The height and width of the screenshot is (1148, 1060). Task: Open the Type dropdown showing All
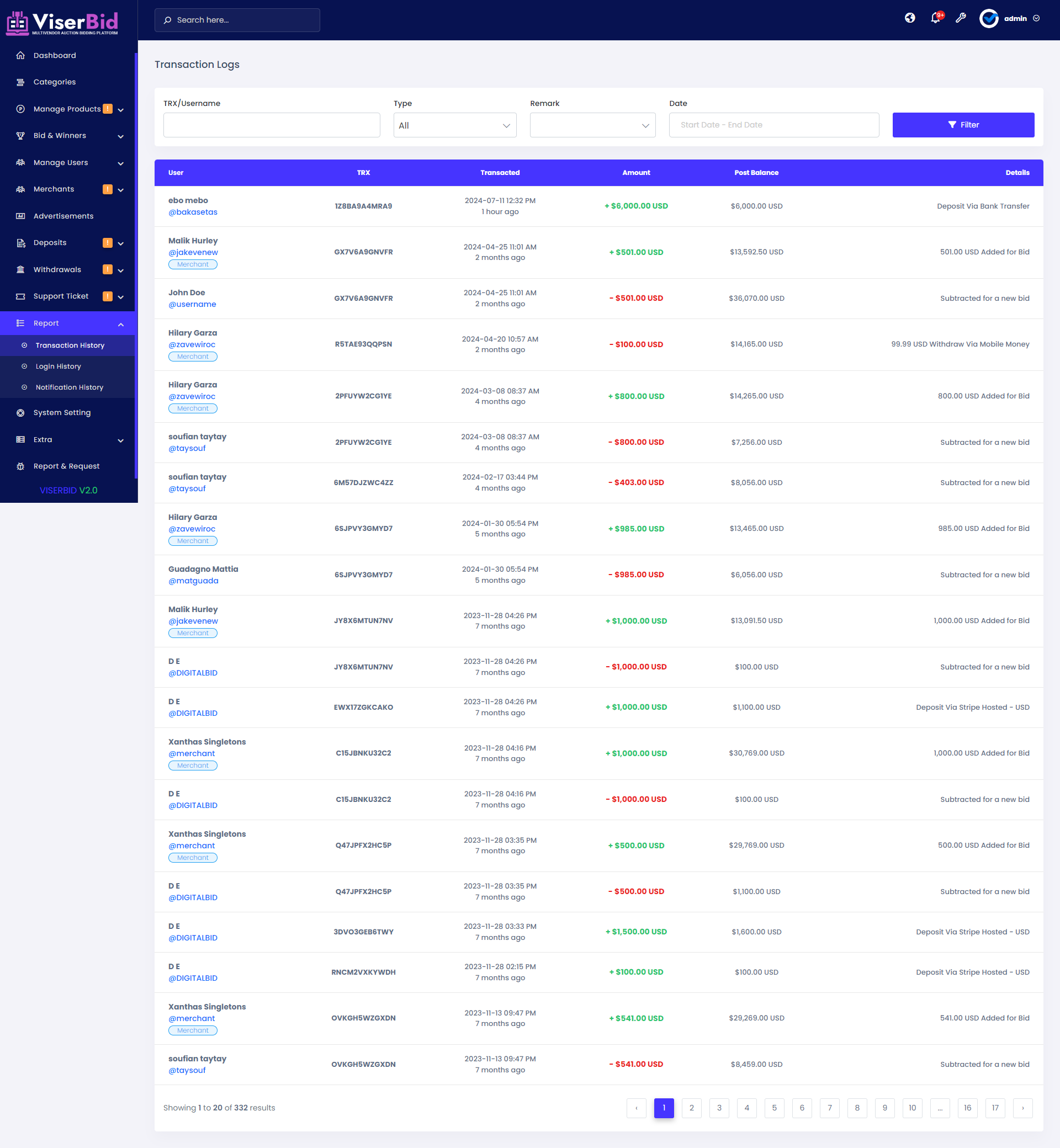pyautogui.click(x=454, y=125)
